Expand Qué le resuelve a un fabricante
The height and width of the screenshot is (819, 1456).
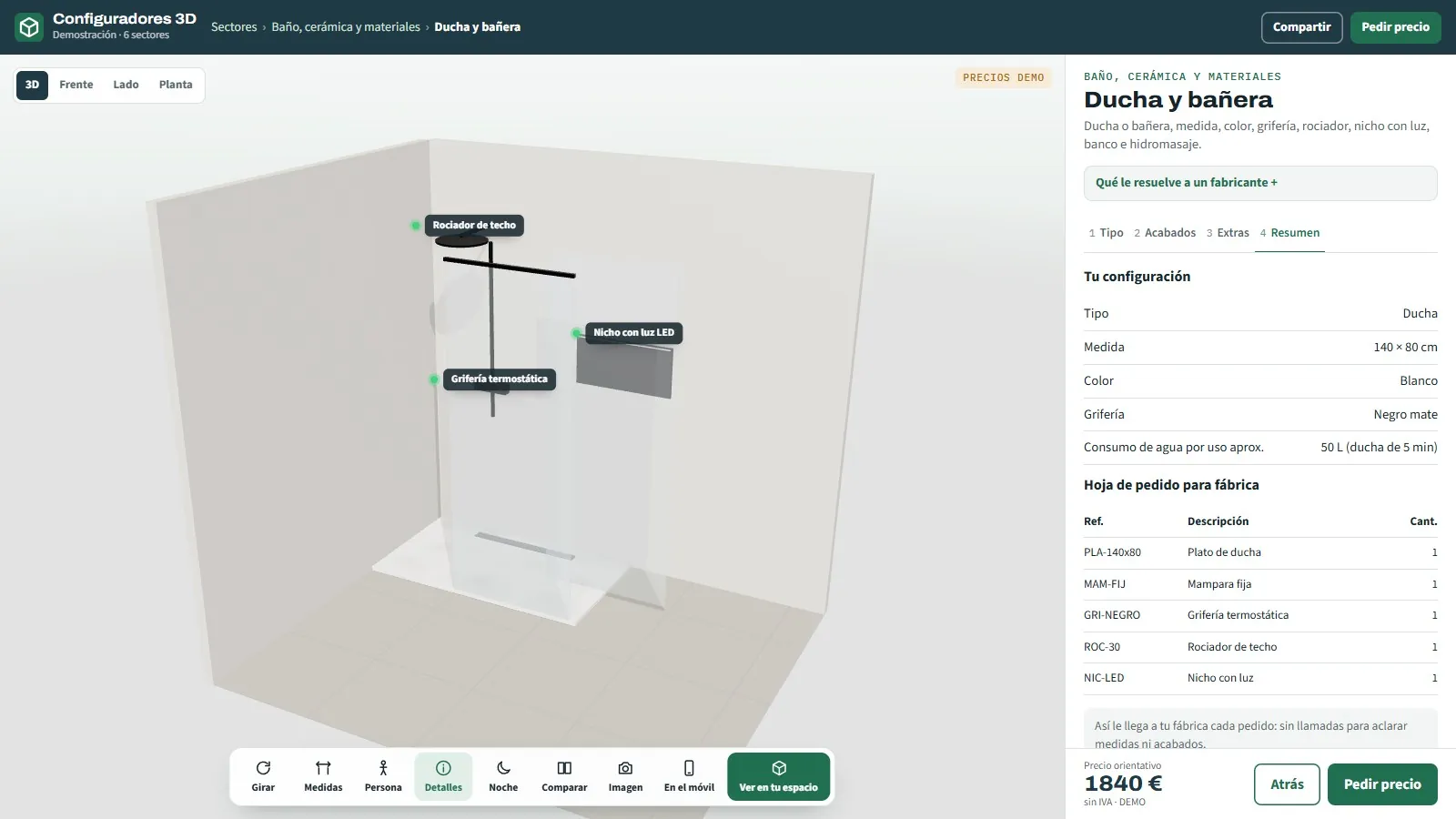tap(1260, 183)
